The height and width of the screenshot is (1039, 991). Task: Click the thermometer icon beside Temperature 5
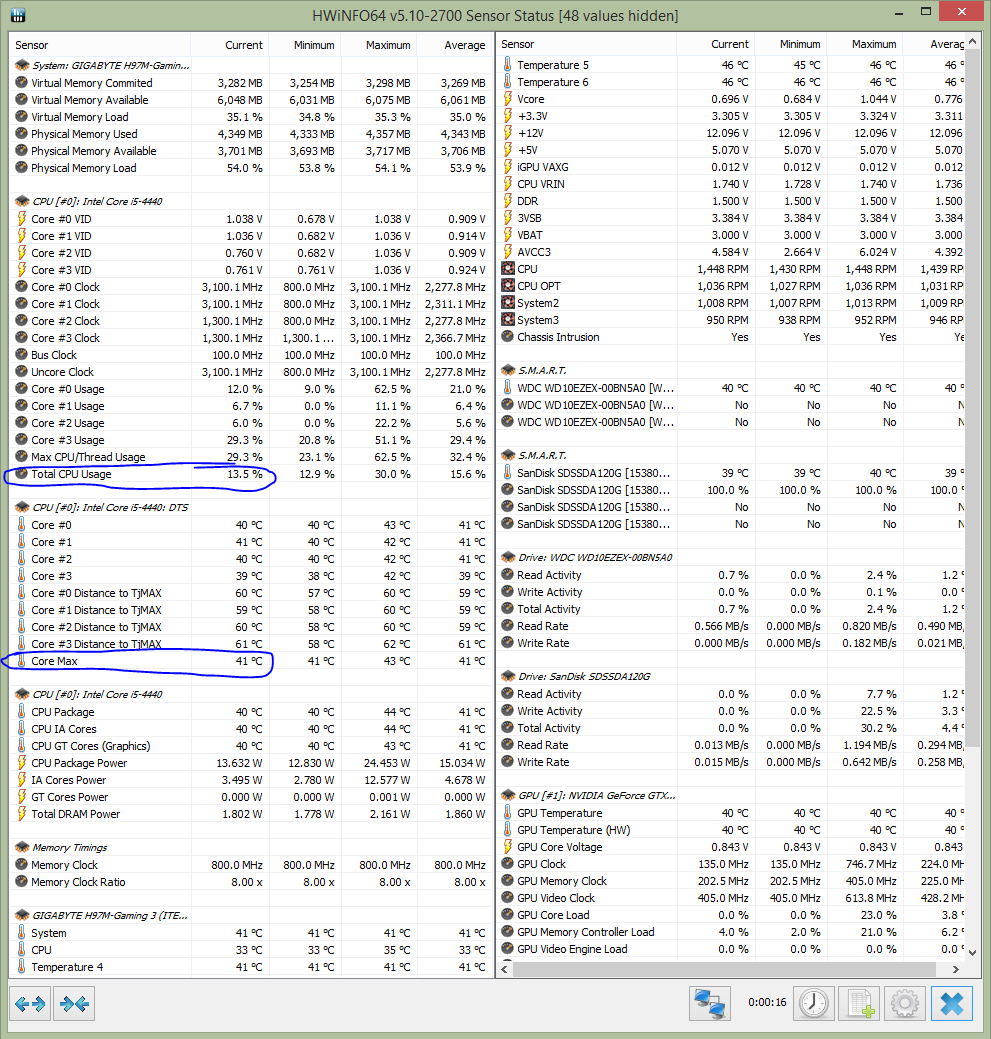(507, 65)
